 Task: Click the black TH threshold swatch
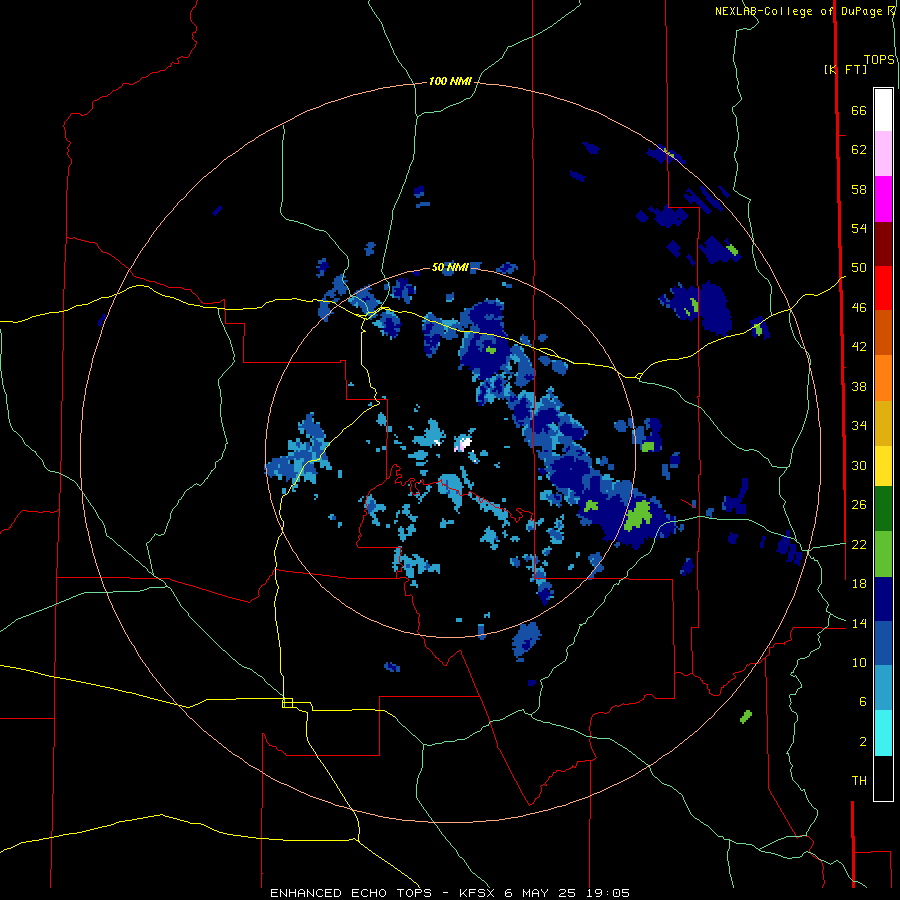pos(883,778)
